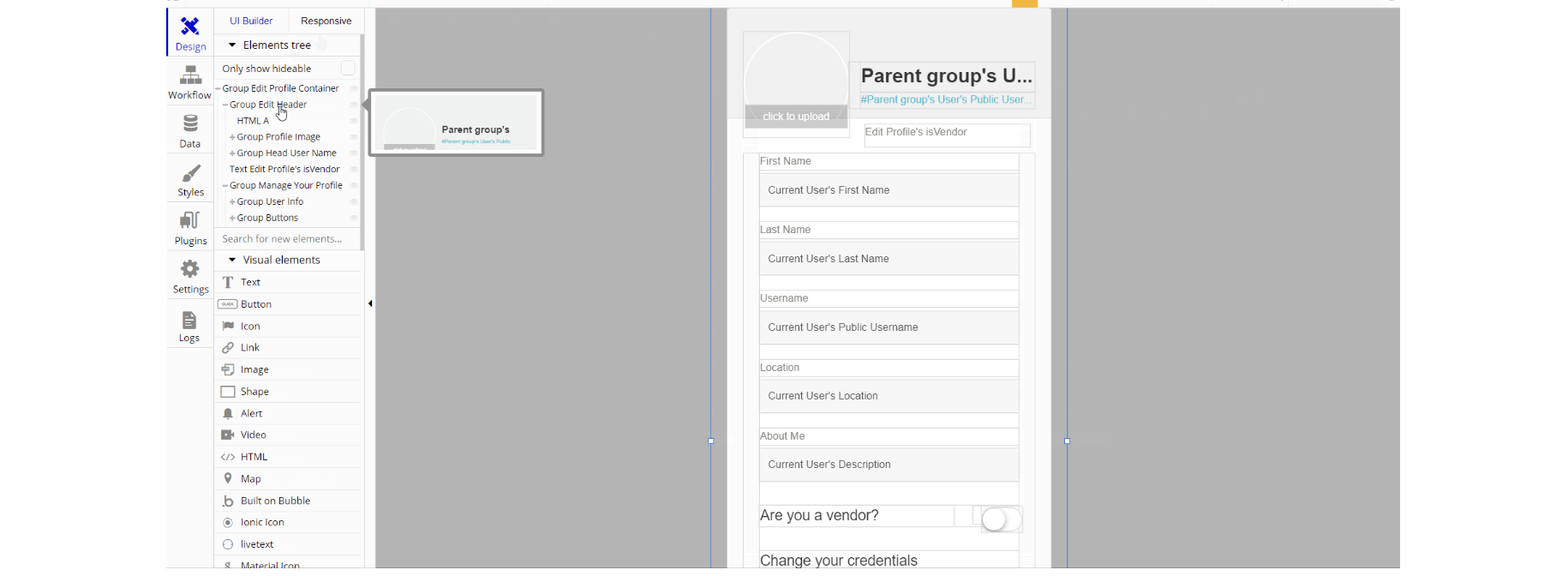Select the Button visual element
This screenshot has width=1568, height=576.
point(255,304)
